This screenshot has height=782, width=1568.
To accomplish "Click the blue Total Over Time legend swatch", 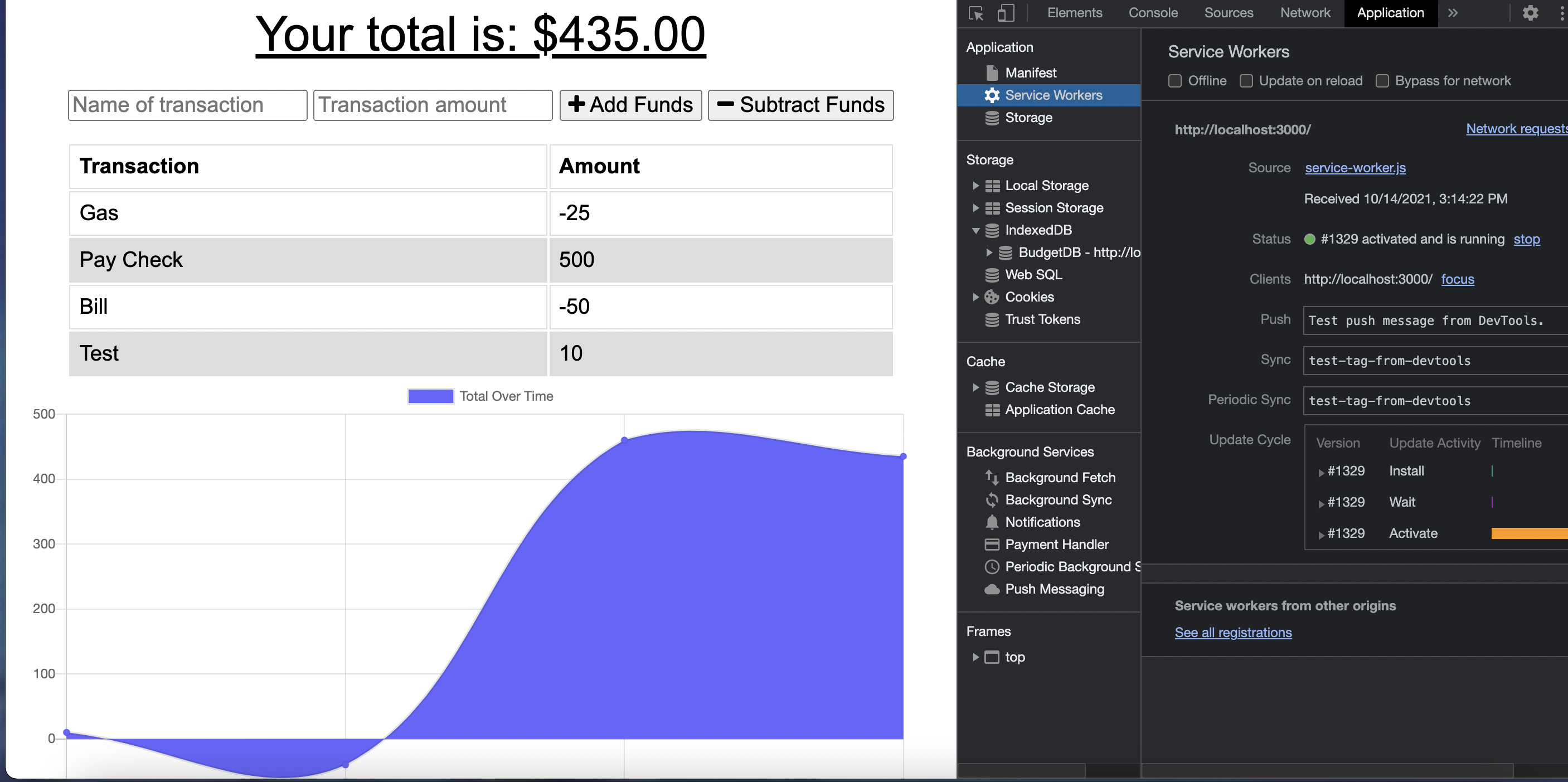I will point(430,396).
